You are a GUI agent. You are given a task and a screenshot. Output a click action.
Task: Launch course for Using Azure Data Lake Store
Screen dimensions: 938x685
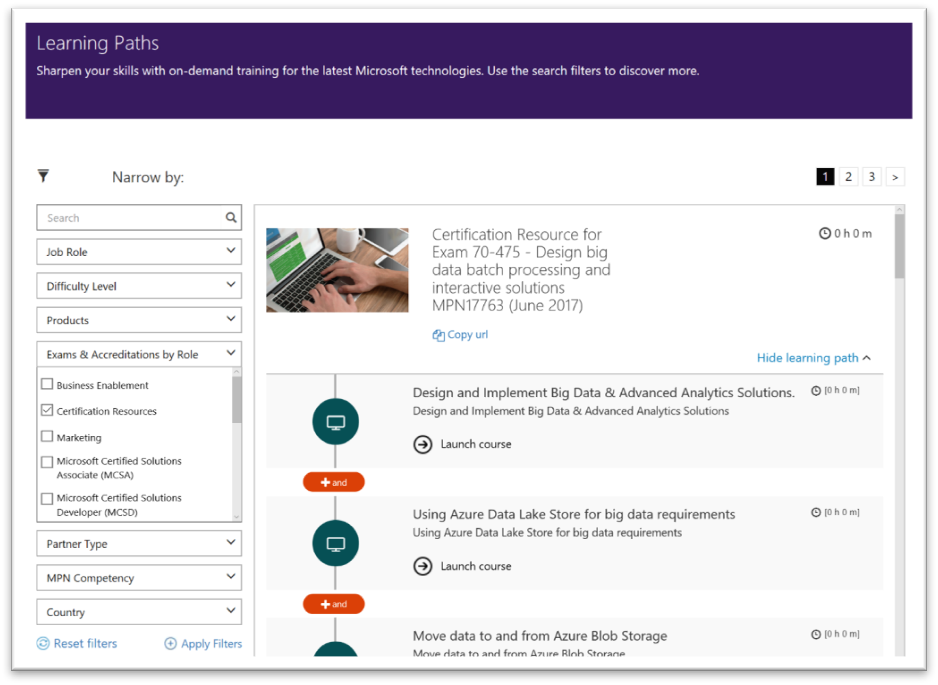coord(476,566)
